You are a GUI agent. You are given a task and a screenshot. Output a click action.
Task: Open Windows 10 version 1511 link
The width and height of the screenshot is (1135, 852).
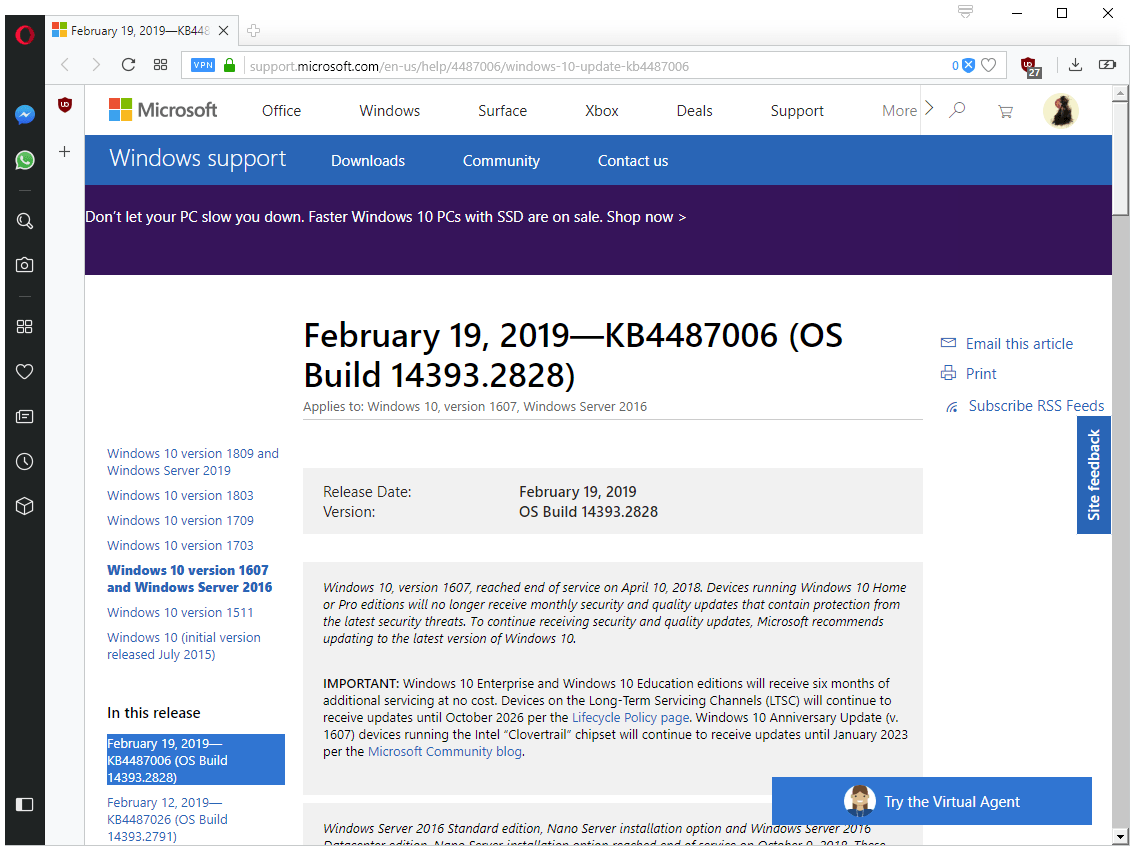pyautogui.click(x=180, y=612)
